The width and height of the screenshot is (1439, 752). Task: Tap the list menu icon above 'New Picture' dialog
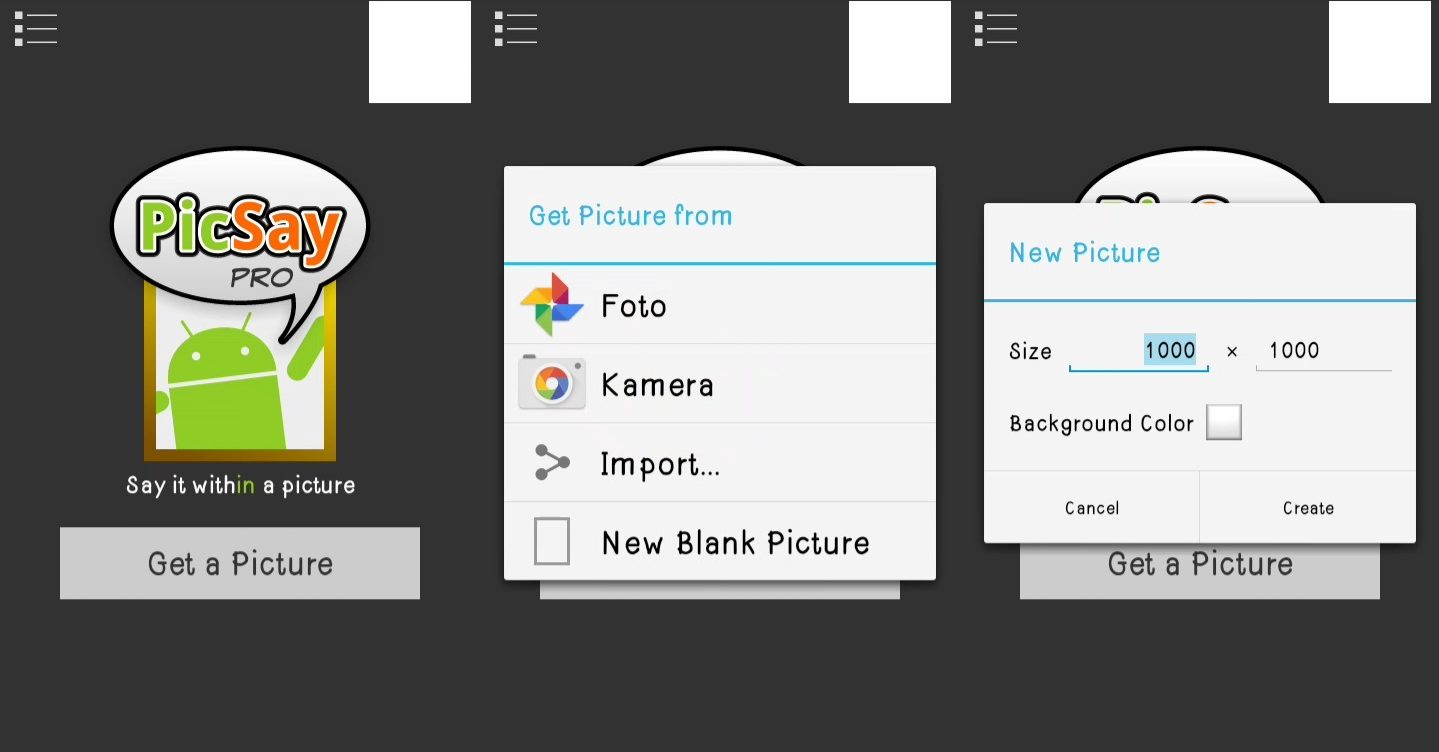996,29
